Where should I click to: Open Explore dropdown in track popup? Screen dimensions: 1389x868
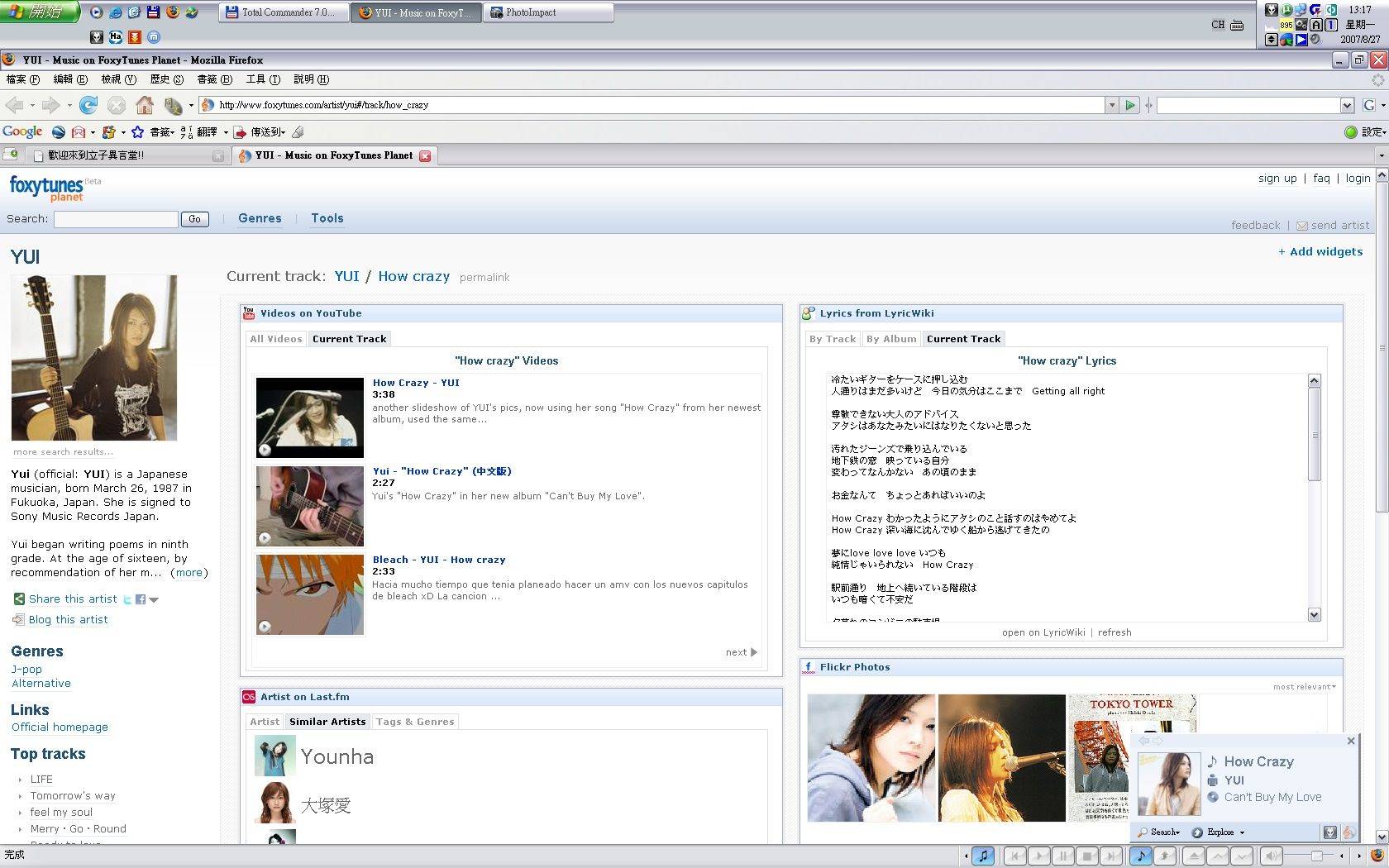[1219, 832]
